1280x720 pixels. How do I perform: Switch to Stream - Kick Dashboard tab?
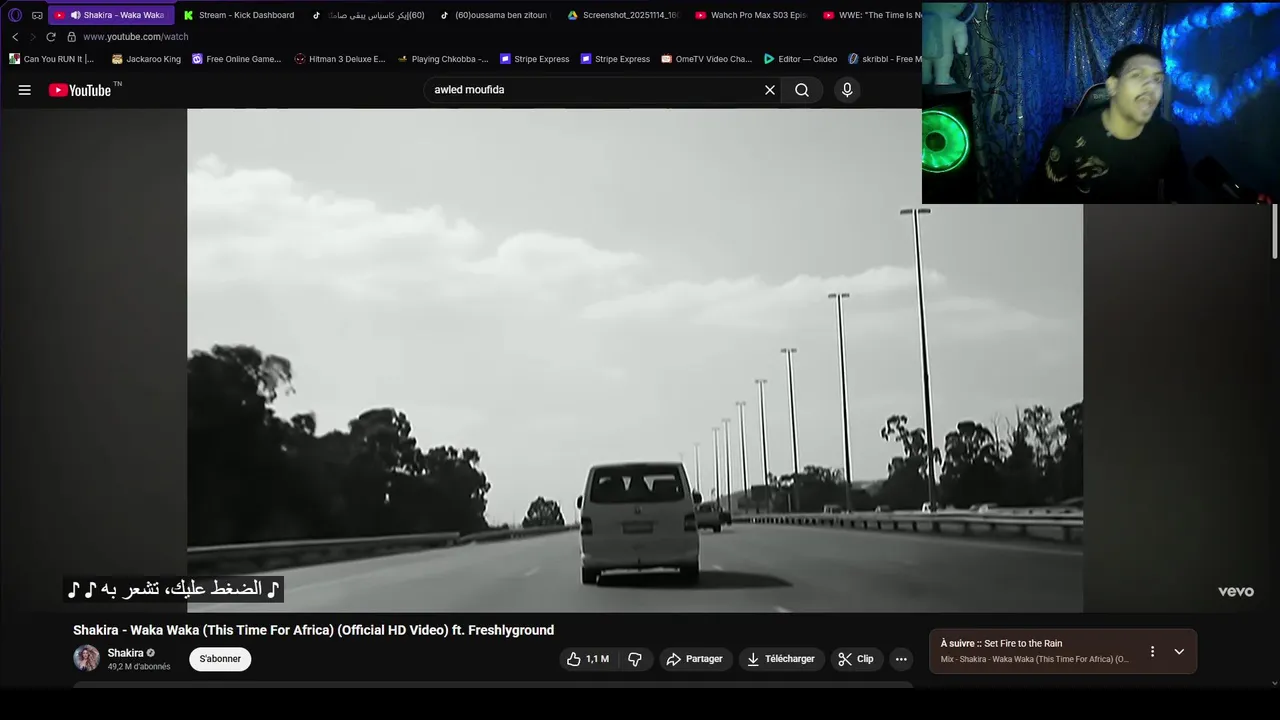(240, 15)
